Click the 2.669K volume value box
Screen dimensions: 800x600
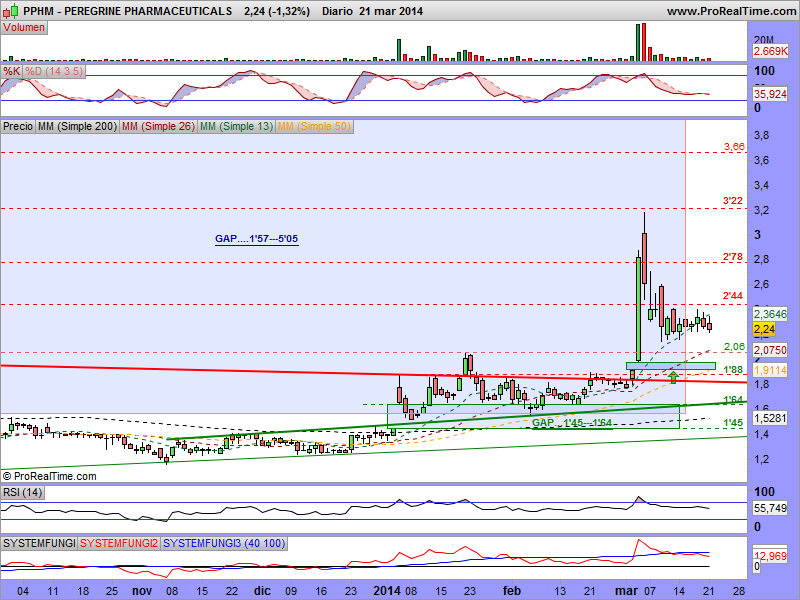pos(770,51)
